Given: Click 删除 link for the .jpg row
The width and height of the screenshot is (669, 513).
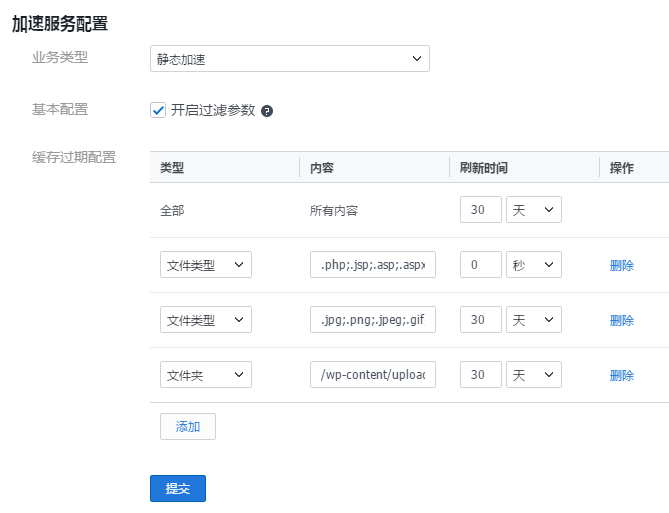Looking at the screenshot, I should tap(621, 321).
